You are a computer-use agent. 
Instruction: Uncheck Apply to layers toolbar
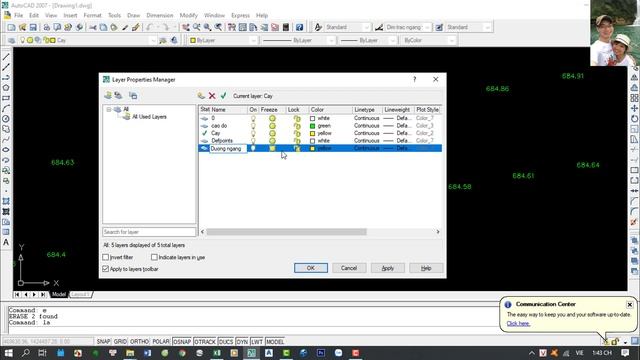click(106, 269)
